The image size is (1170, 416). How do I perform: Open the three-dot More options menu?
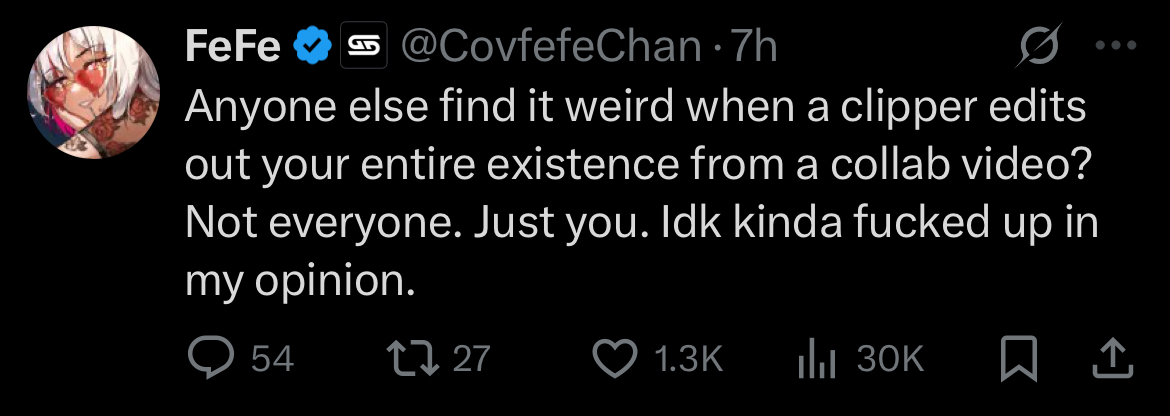tap(1116, 47)
